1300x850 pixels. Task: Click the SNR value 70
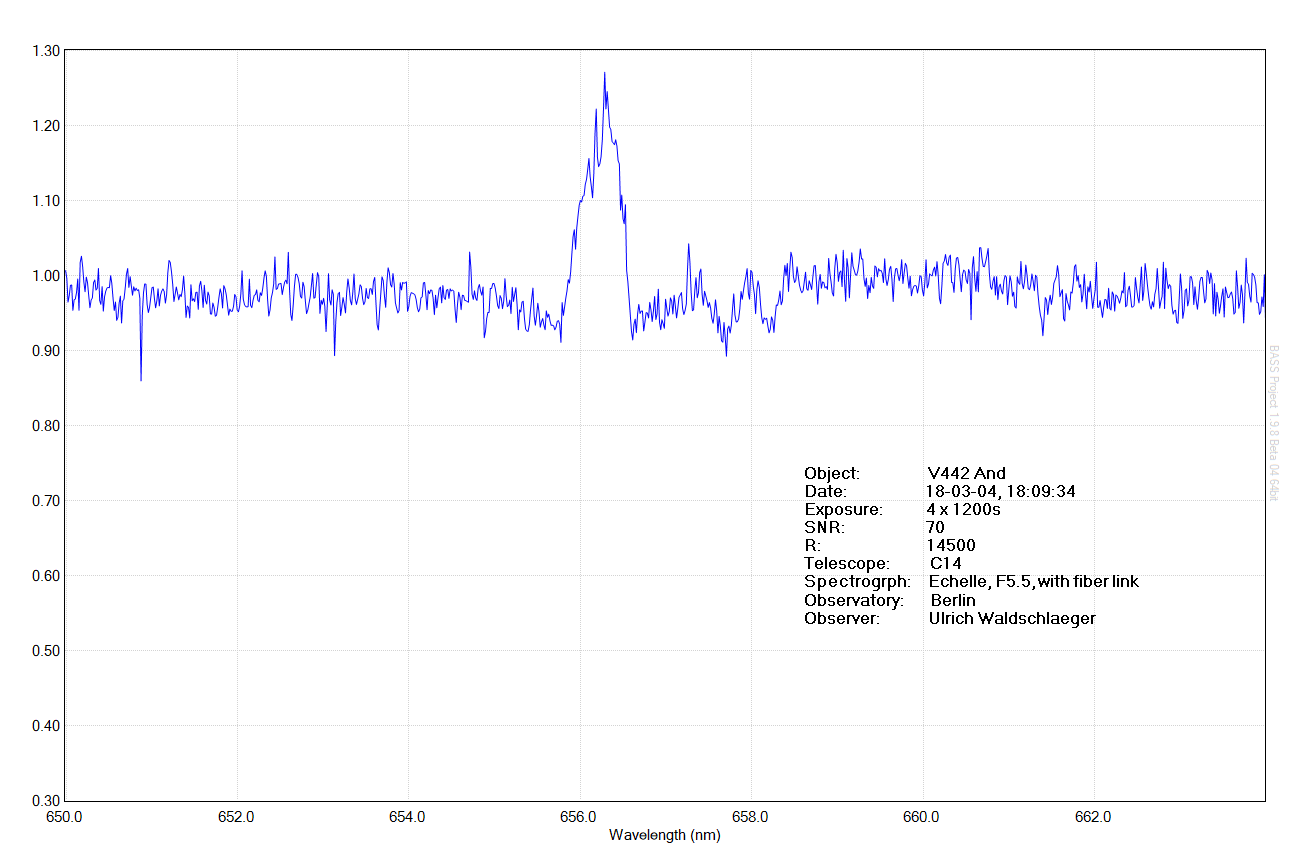point(935,527)
